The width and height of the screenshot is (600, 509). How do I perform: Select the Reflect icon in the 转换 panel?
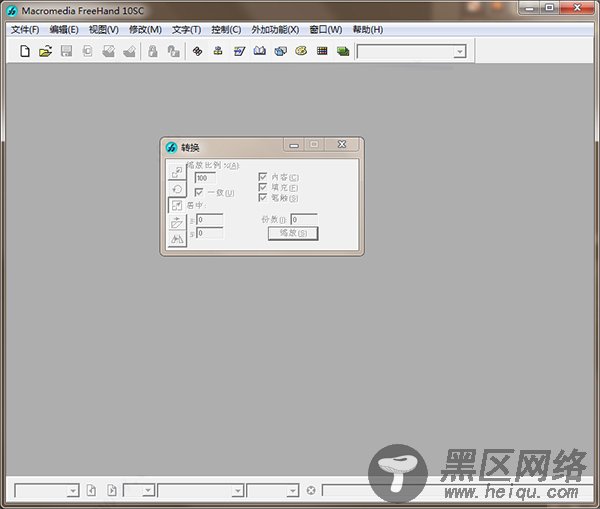[x=177, y=239]
